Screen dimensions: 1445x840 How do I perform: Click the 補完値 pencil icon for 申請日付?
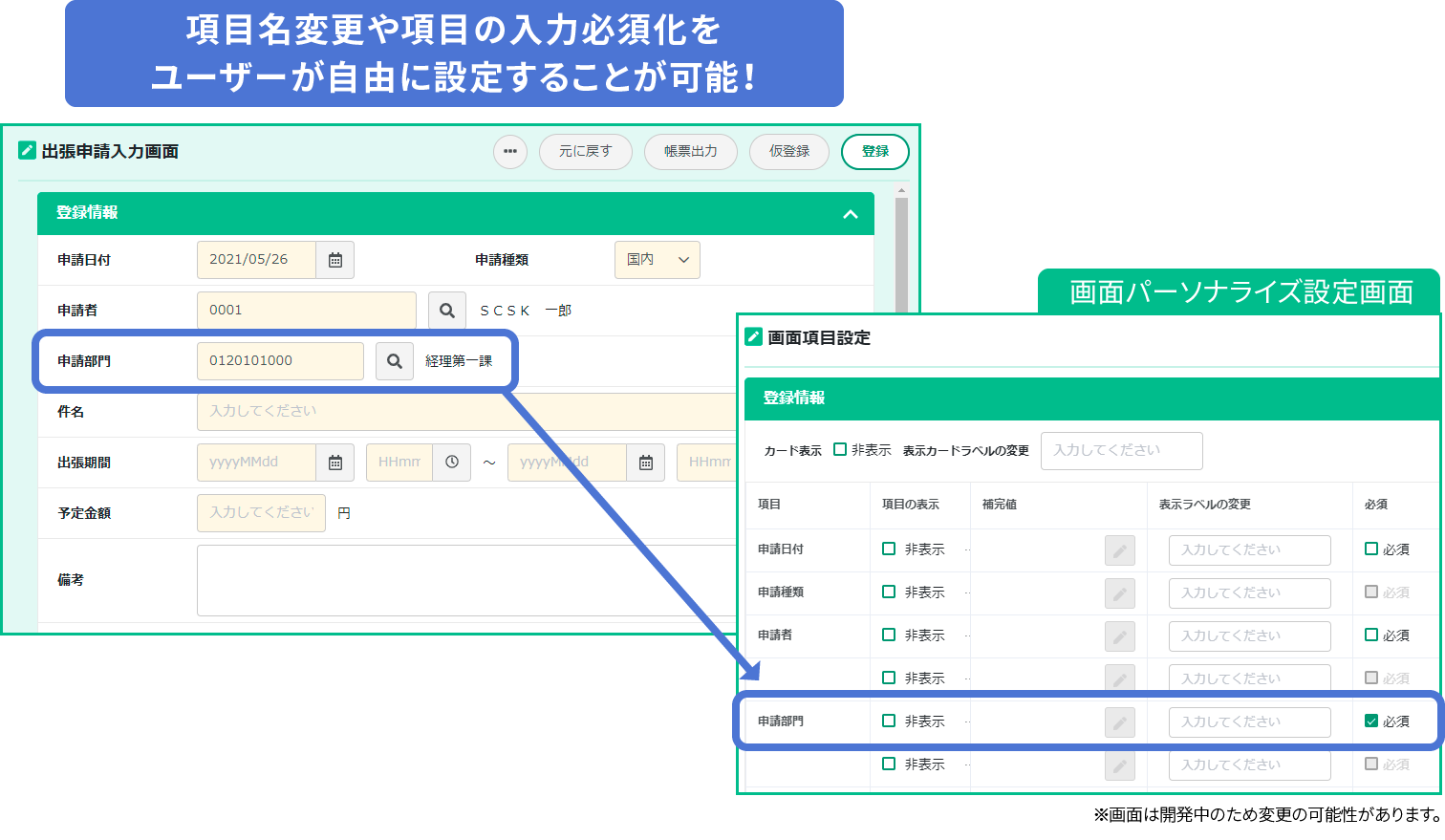tap(1119, 550)
